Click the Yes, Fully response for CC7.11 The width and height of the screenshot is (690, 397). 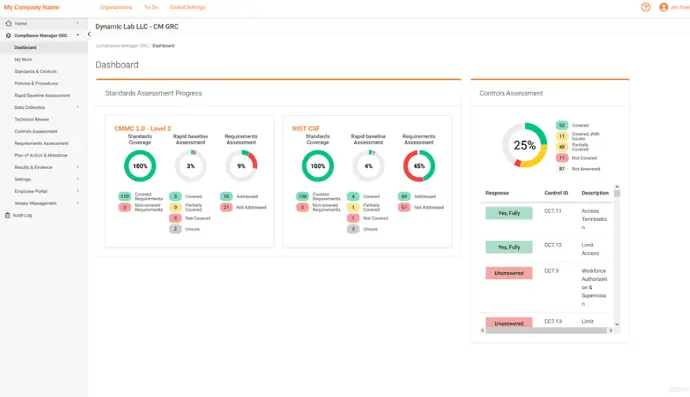coord(509,213)
